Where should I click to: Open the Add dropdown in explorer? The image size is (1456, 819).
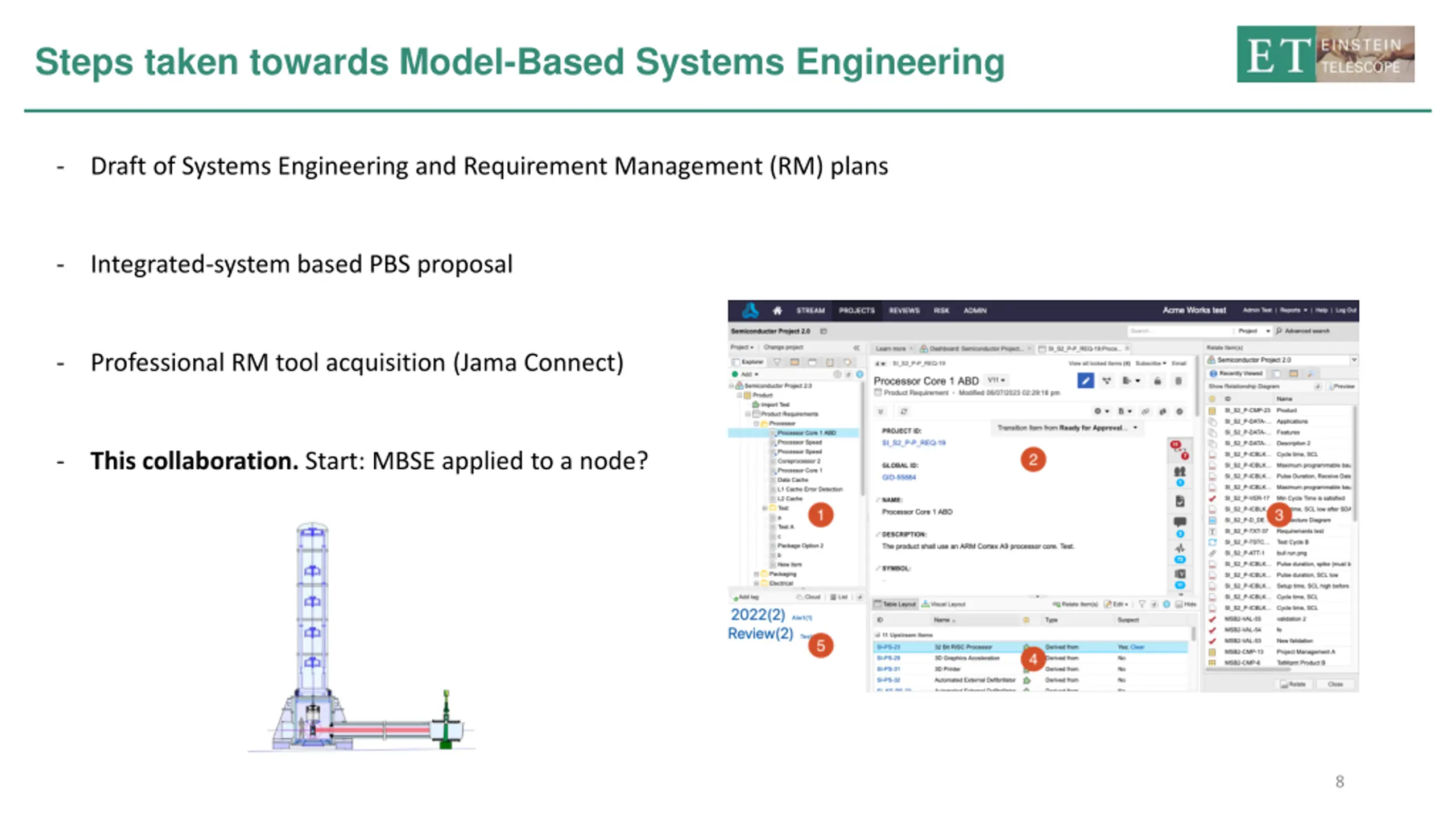(x=745, y=375)
